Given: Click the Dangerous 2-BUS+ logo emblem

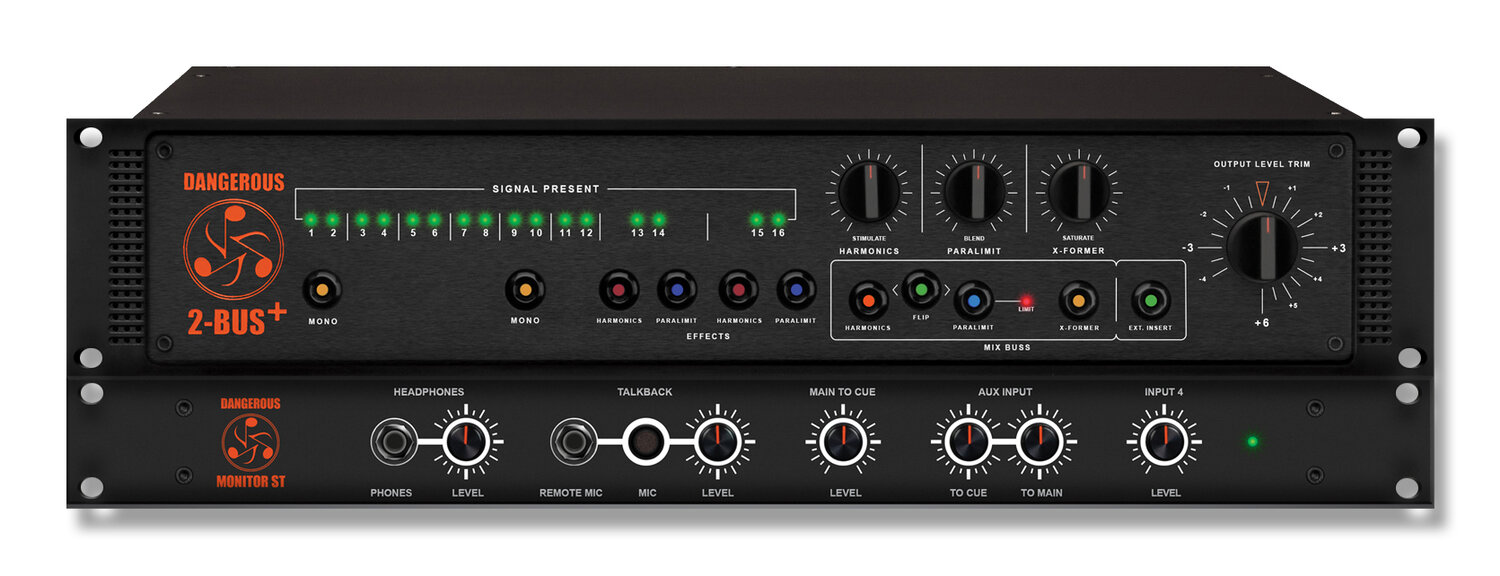Looking at the screenshot, I should (x=228, y=250).
